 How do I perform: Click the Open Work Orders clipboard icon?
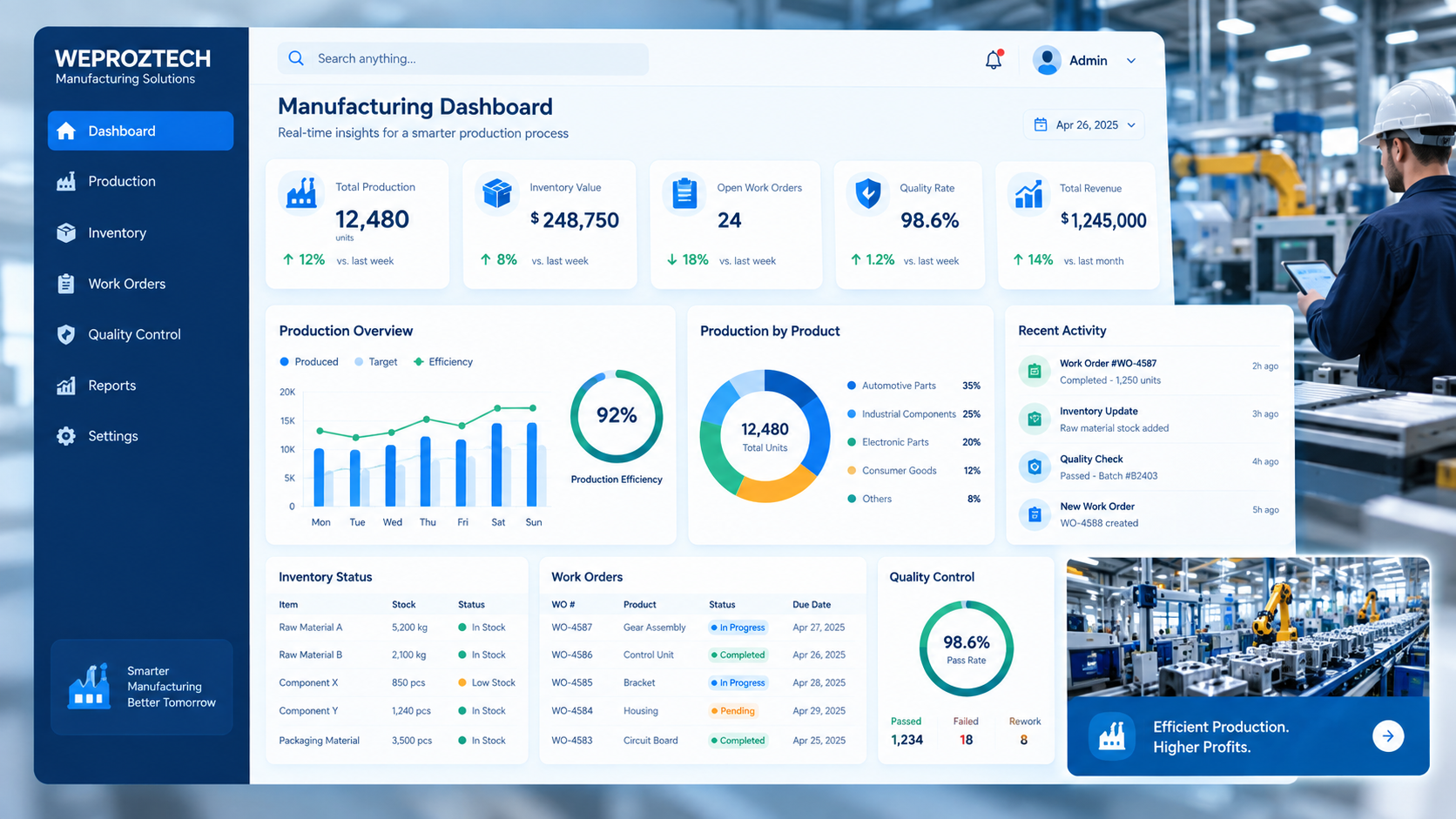[684, 192]
